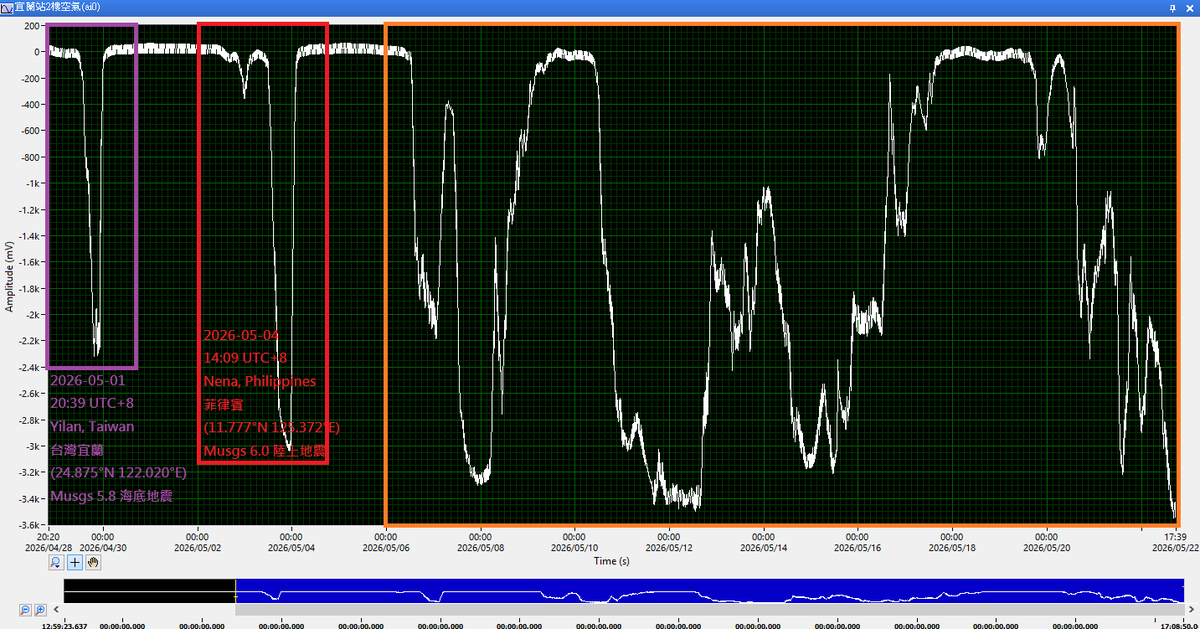Image resolution: width=1200 pixels, height=629 pixels.
Task: Click the '20:20 2026/04/28' start time label
Action: pyautogui.click(x=48, y=541)
